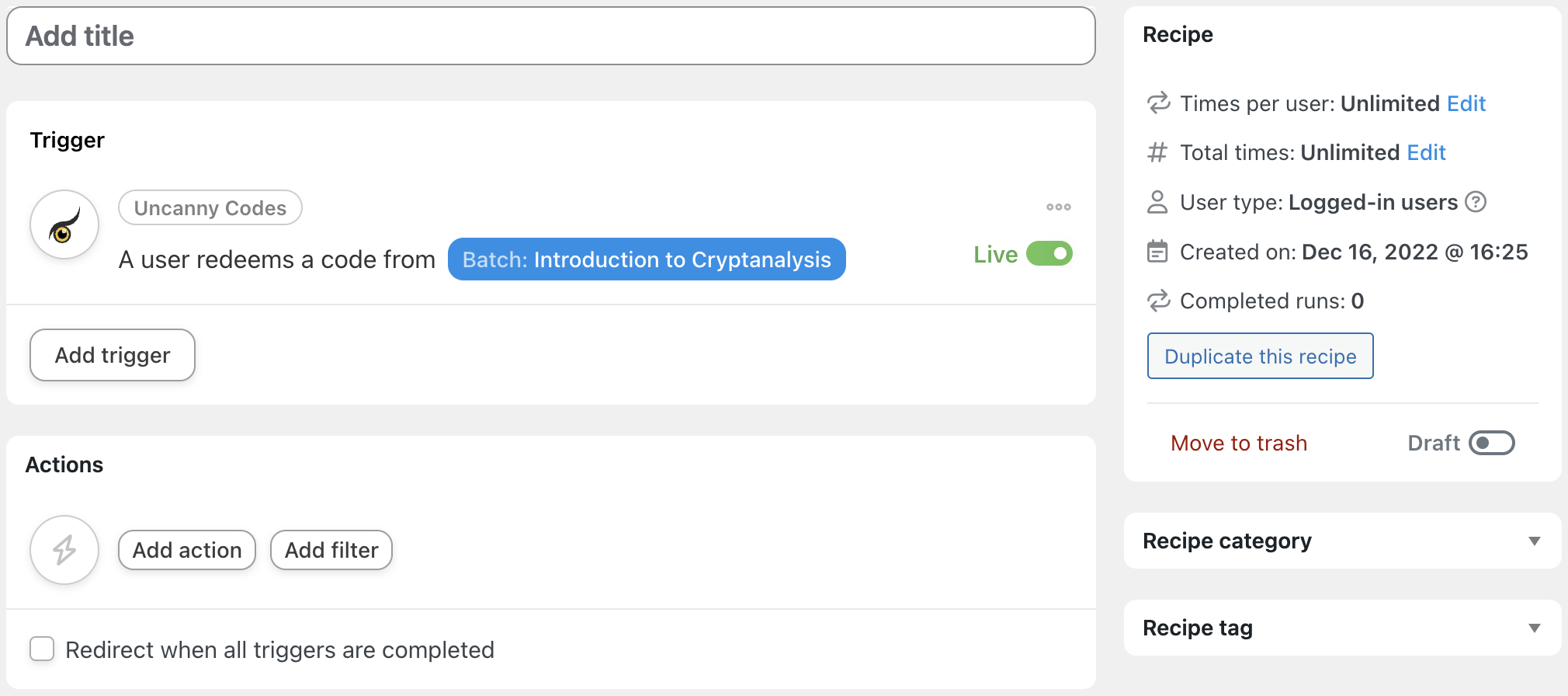Open the trigger three-dots options menu

point(1058,207)
